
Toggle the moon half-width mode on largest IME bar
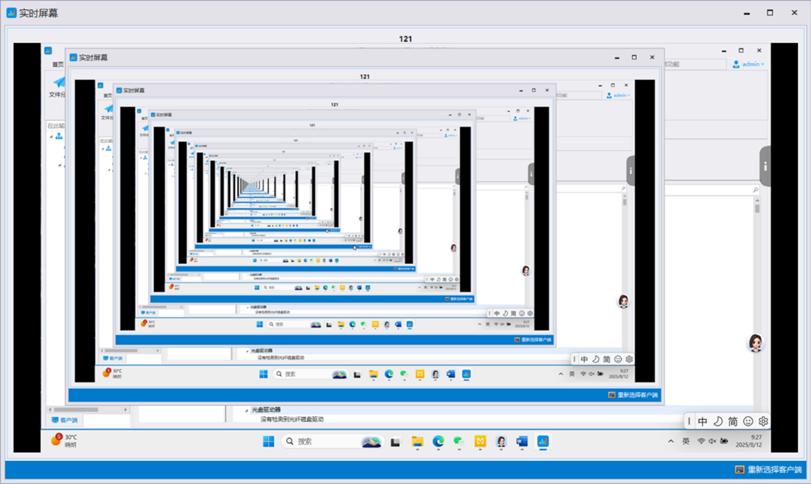(x=718, y=422)
